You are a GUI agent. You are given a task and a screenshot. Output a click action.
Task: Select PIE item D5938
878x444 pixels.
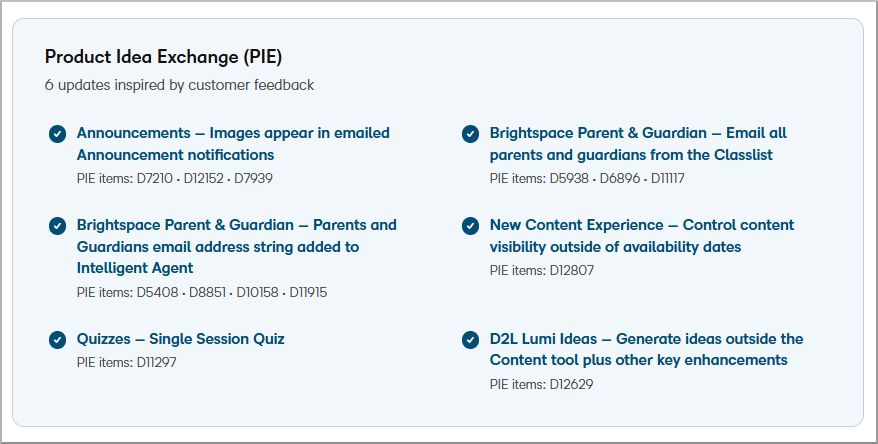[569, 179]
